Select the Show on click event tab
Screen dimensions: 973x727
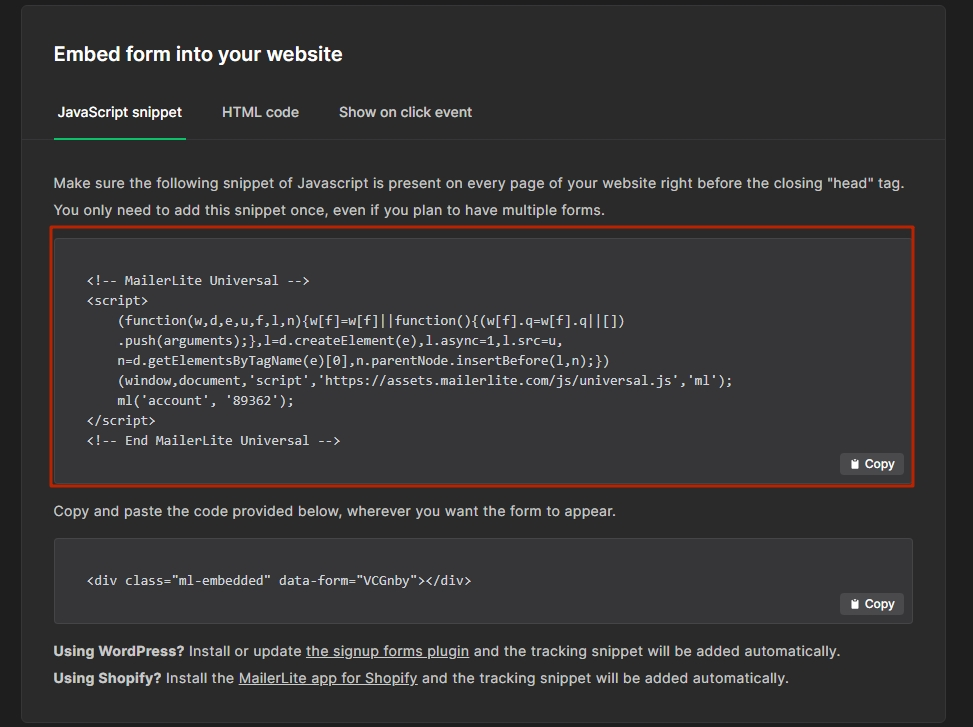pos(405,112)
